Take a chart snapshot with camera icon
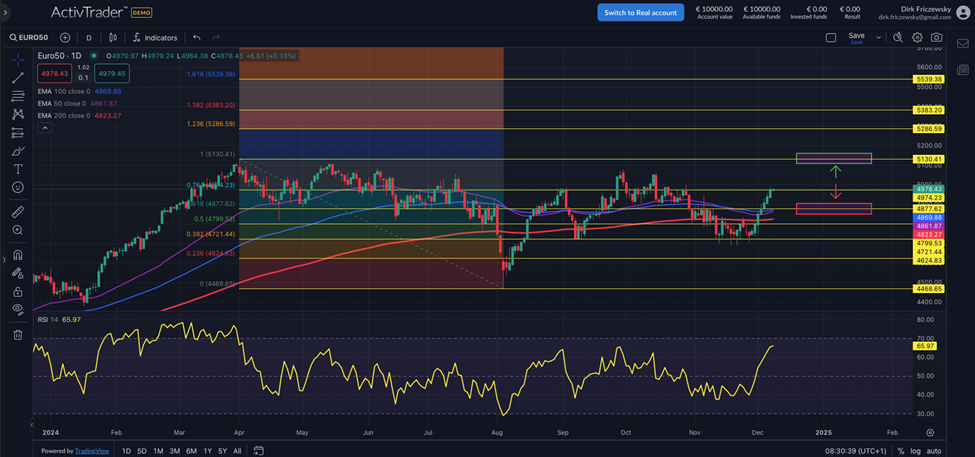Image resolution: width=975 pixels, height=457 pixels. (936, 37)
